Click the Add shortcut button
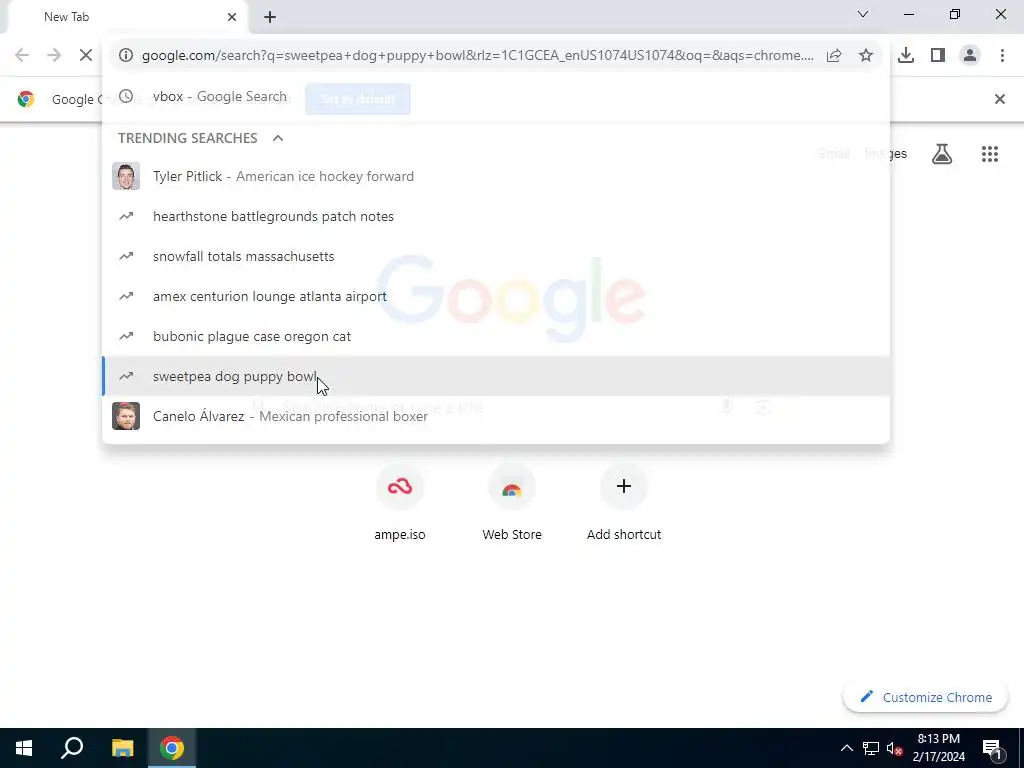 [624, 503]
